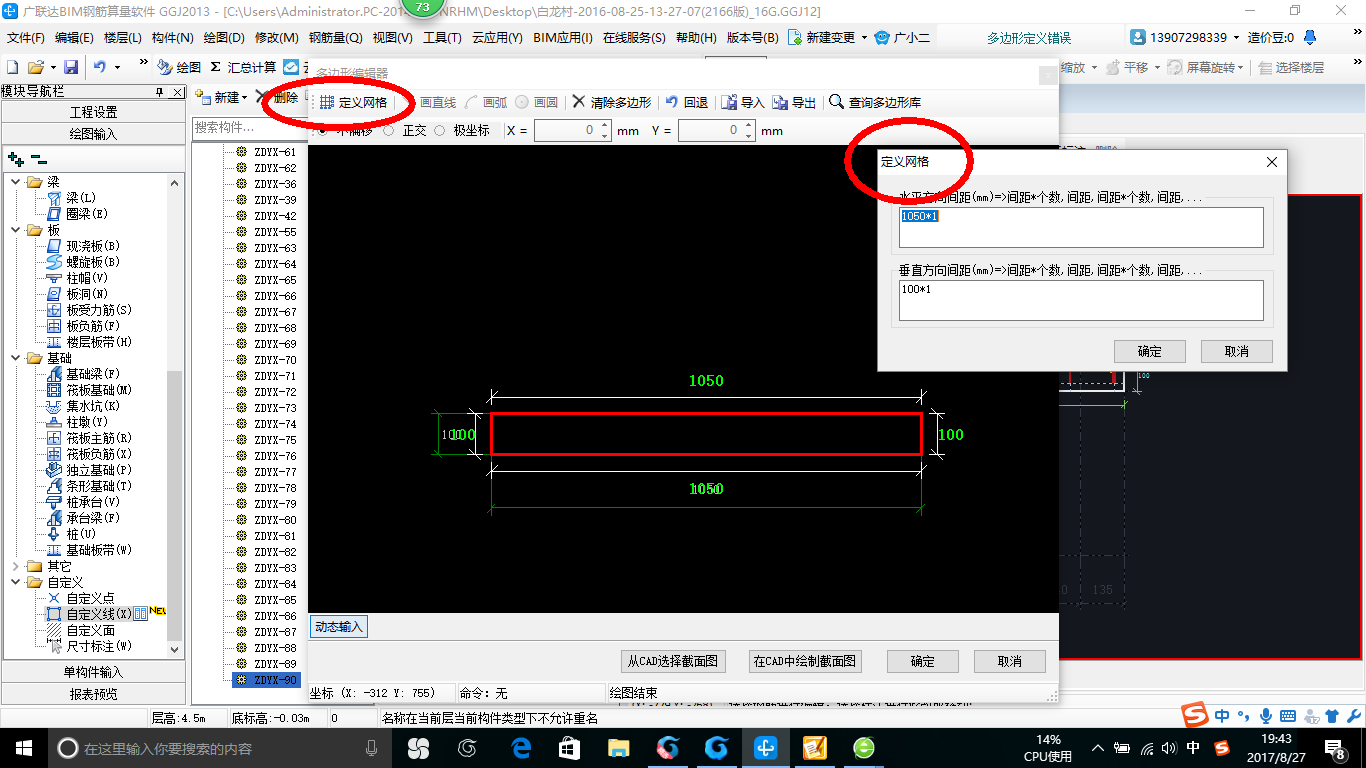Image resolution: width=1366 pixels, height=768 pixels.
Task: Open the 工程设置 navigation section
Action: [x=94, y=112]
